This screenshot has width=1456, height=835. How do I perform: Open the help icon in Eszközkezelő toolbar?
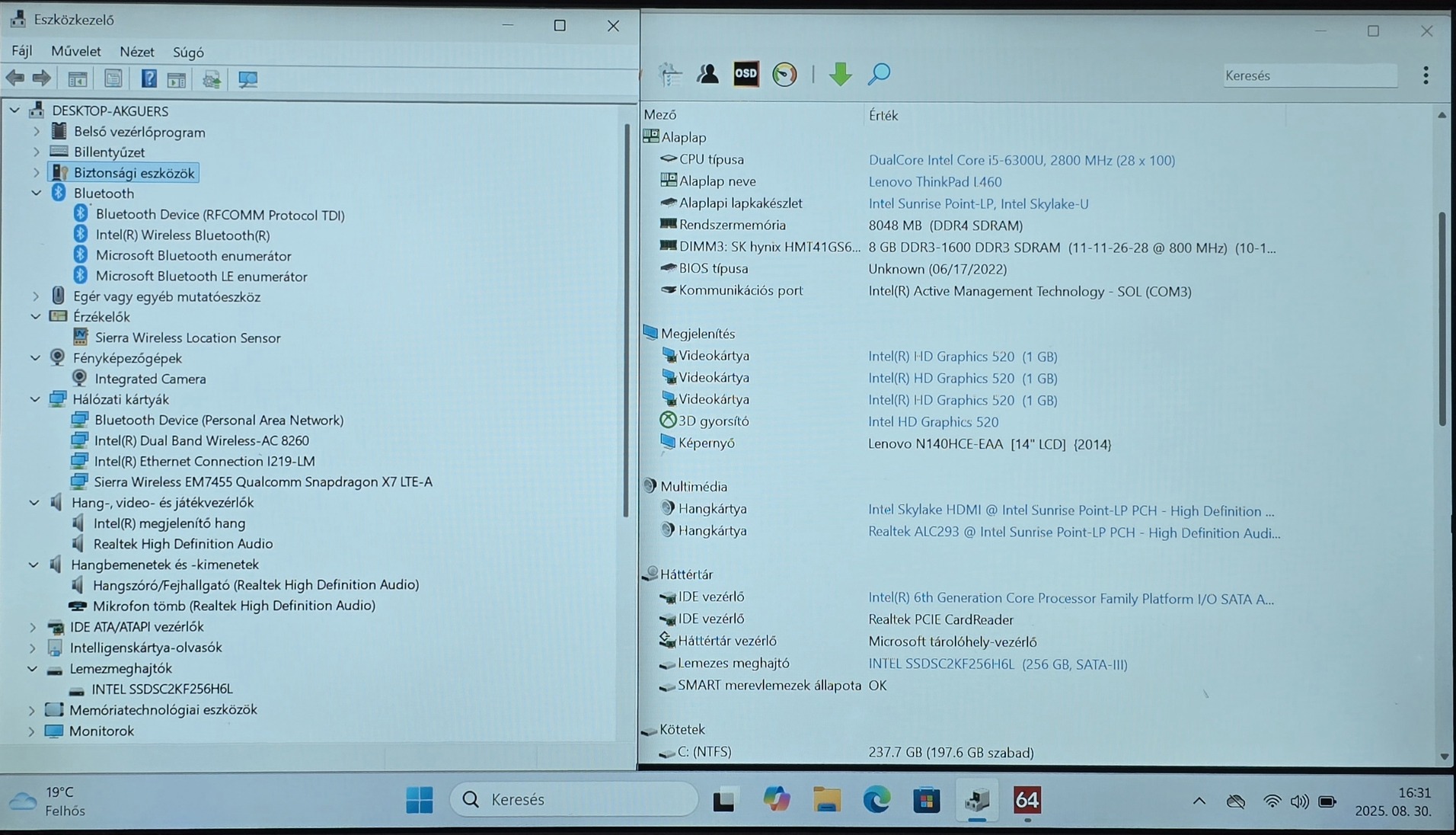149,78
